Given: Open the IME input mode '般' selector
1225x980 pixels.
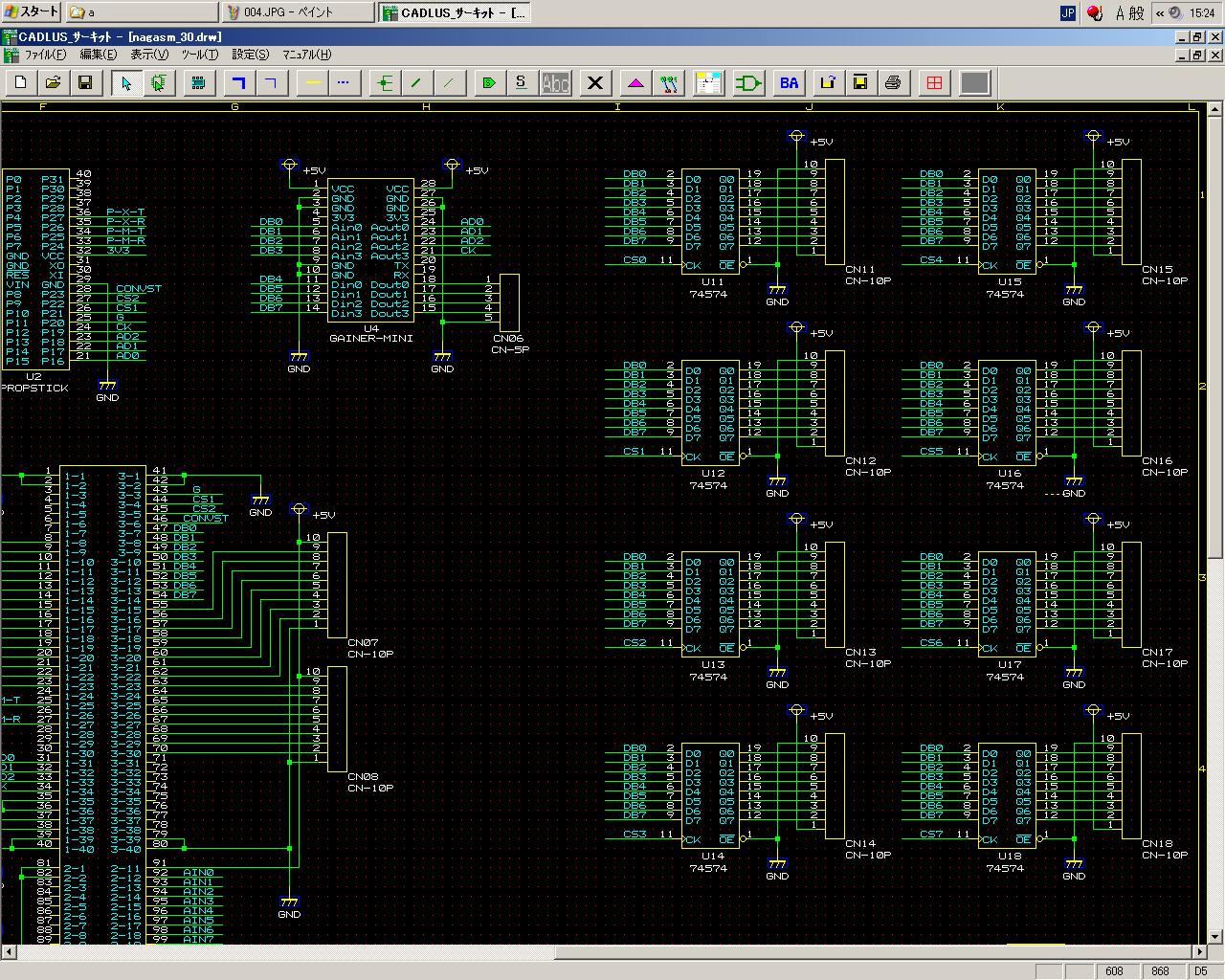Looking at the screenshot, I should tap(1136, 12).
